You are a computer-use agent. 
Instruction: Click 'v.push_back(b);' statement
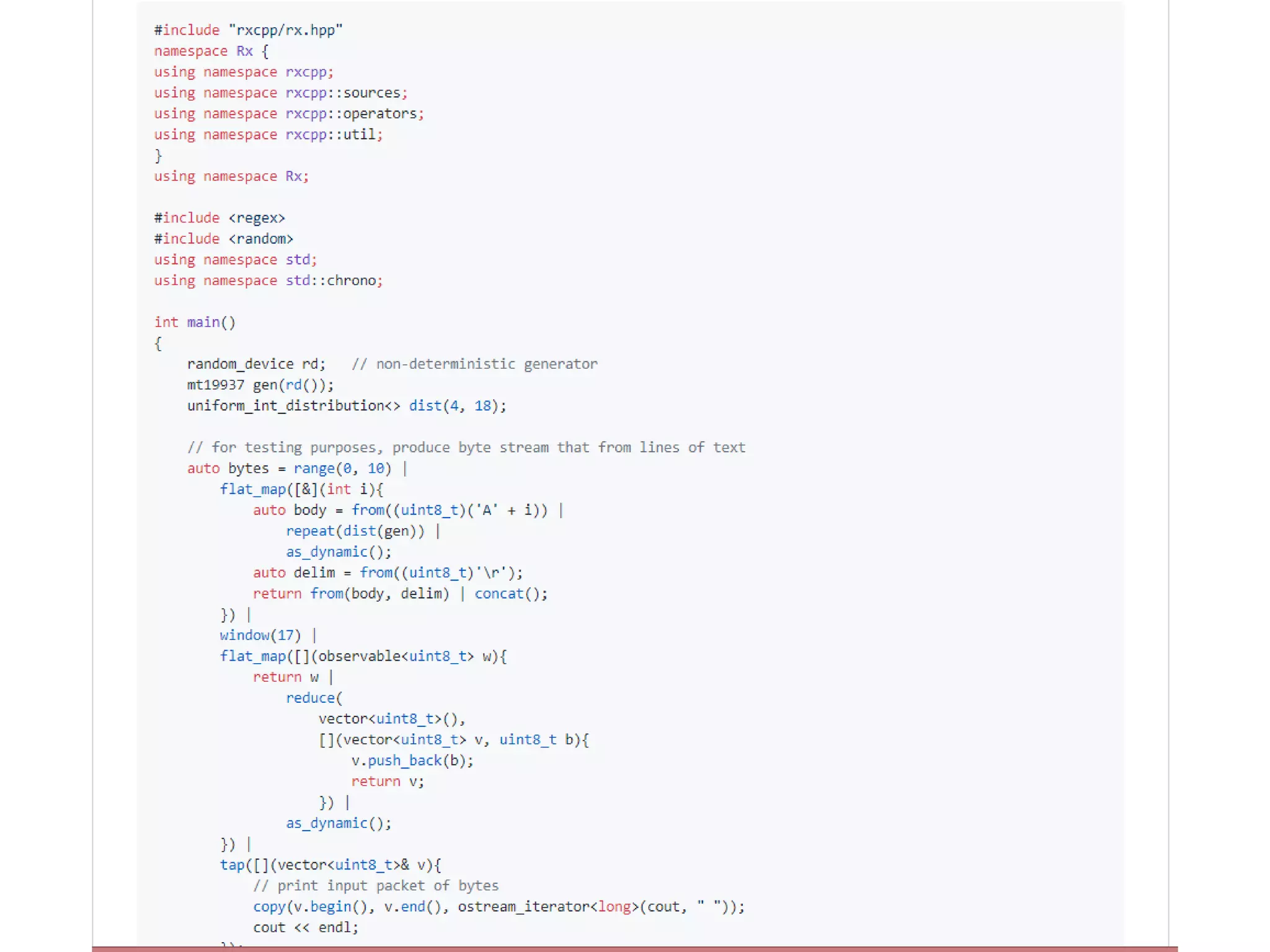tap(412, 760)
